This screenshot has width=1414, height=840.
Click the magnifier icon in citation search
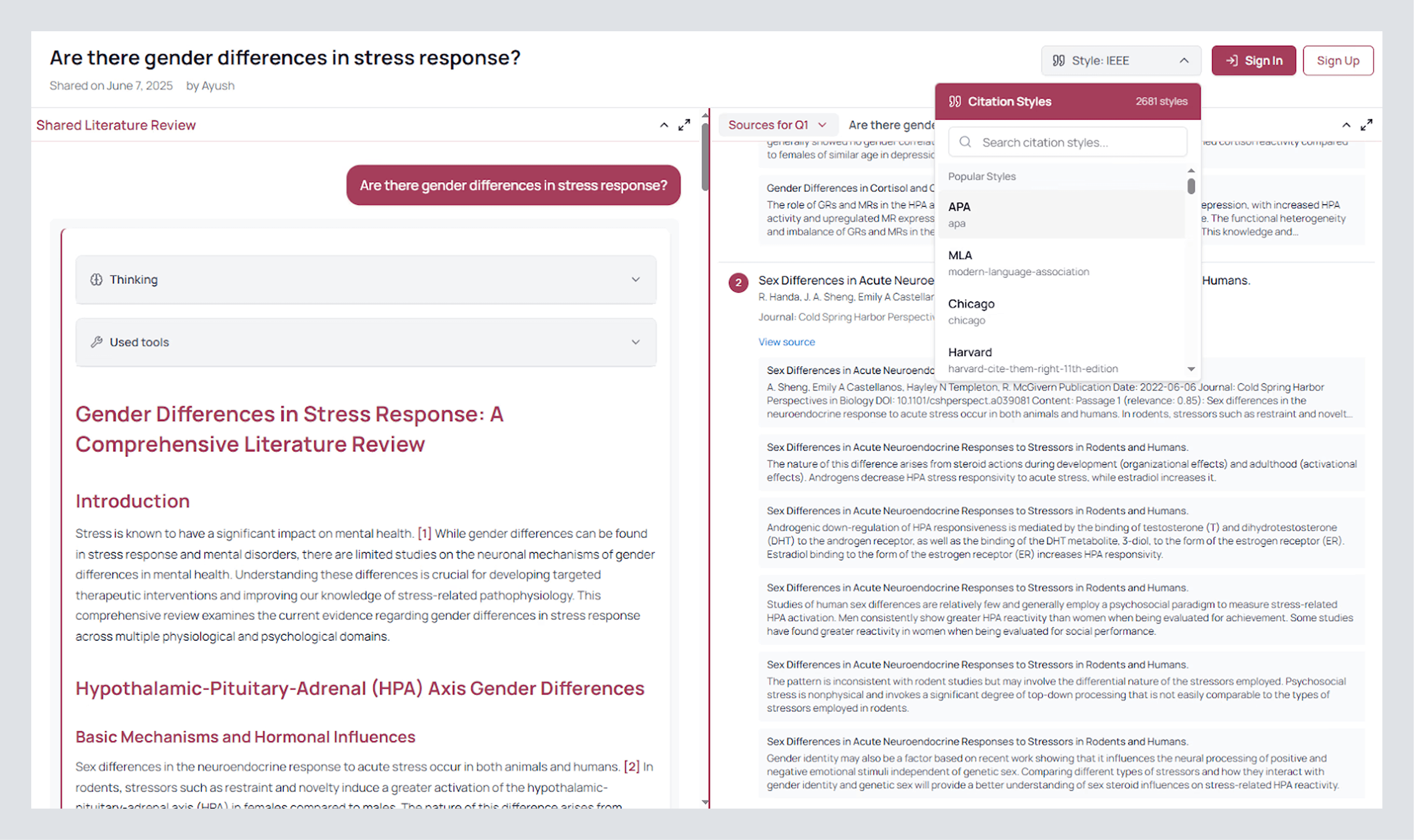(x=965, y=142)
